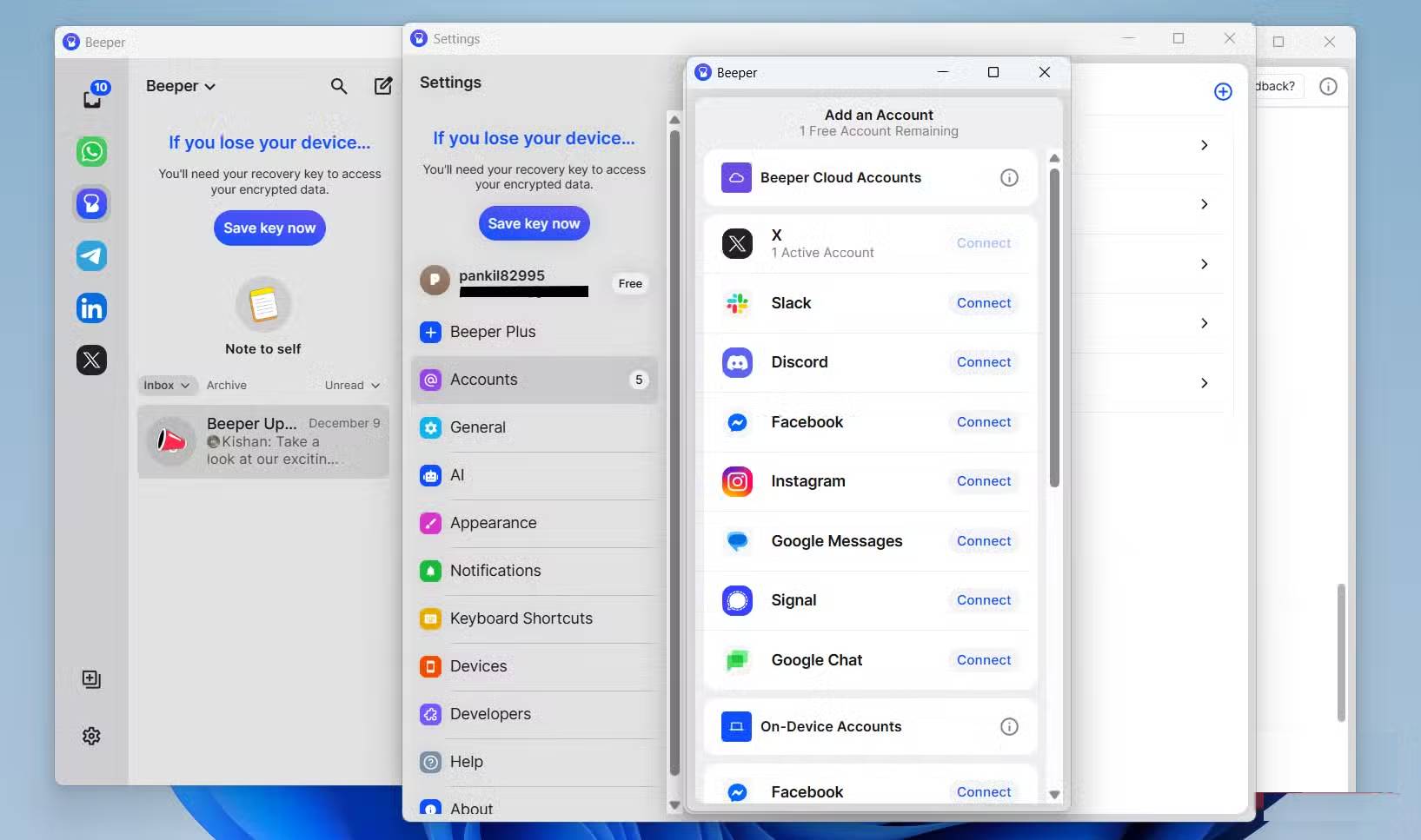View info about Beeper Cloud Accounts

pos(1008,177)
